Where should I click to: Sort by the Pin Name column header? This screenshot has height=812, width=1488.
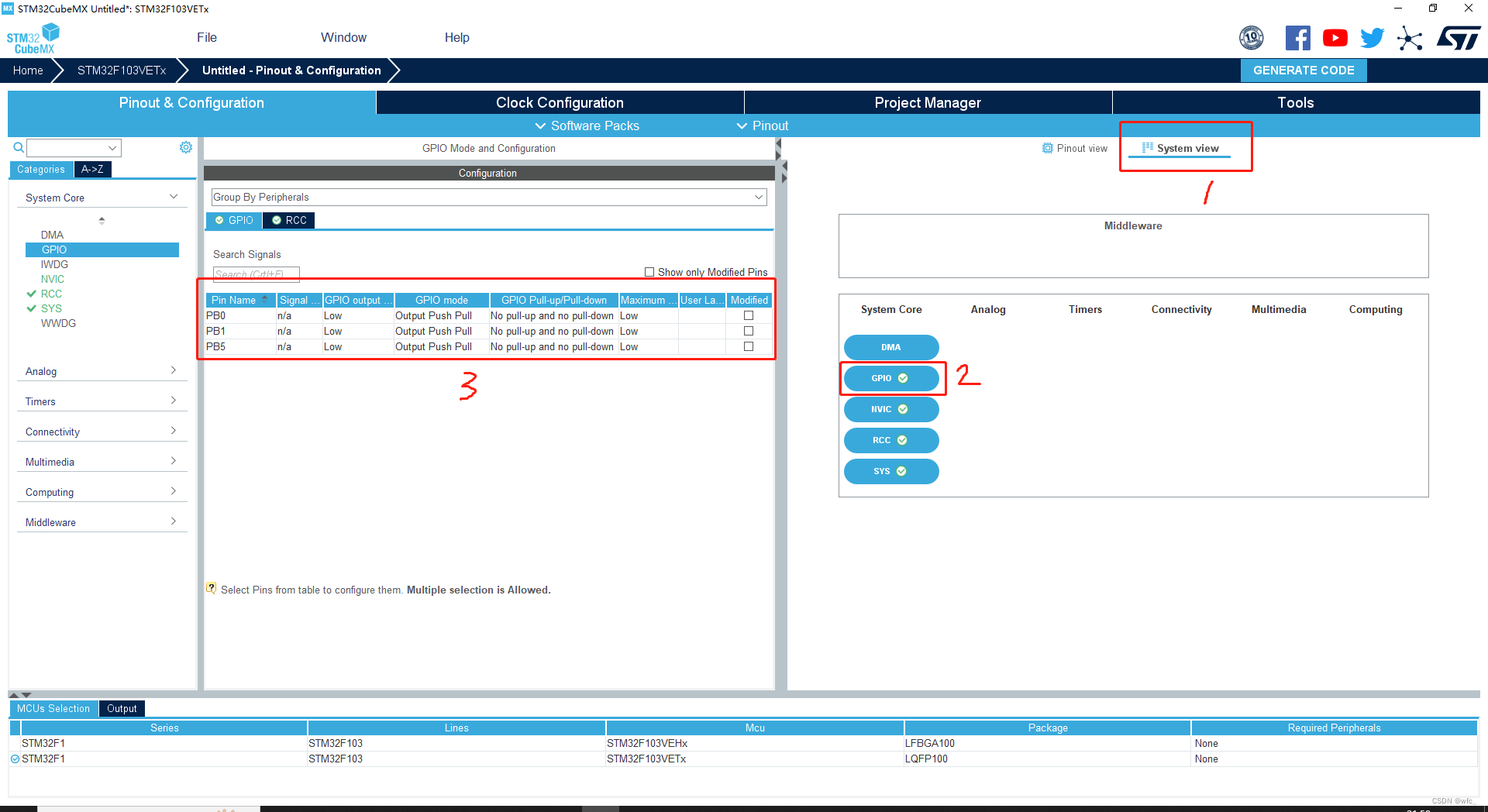tap(241, 300)
